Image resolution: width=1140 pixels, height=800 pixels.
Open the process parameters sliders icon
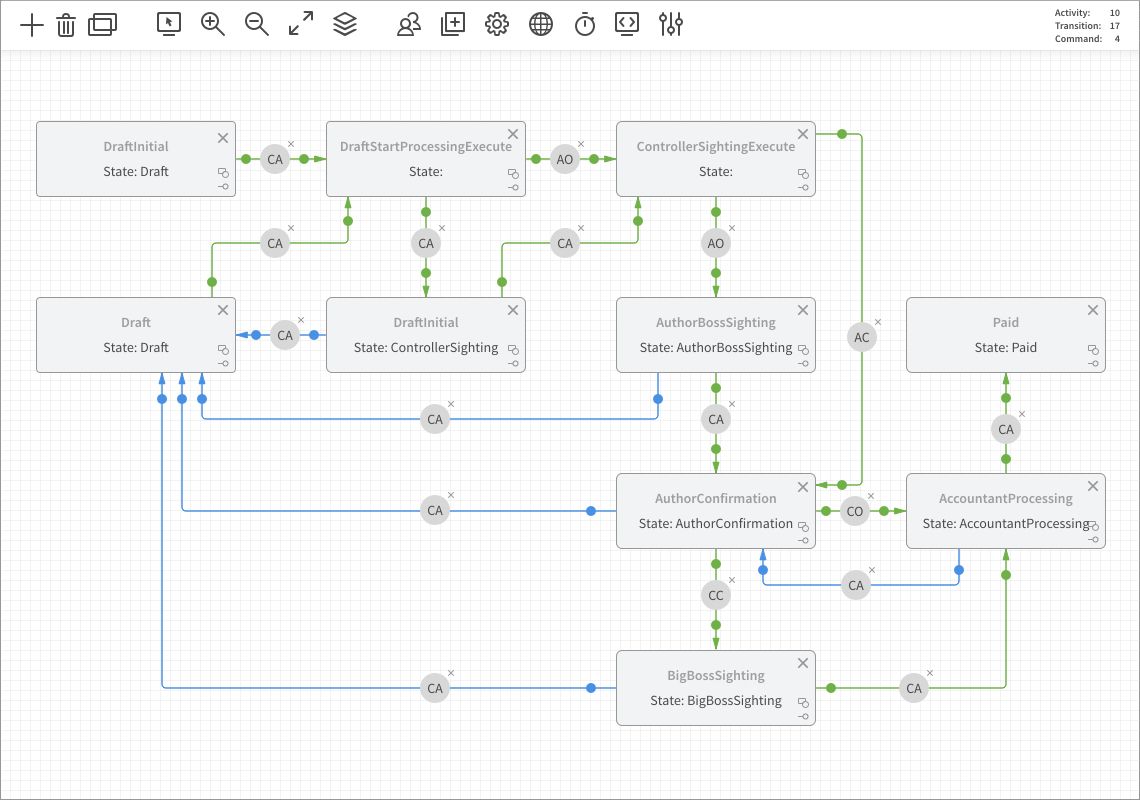[x=670, y=24]
